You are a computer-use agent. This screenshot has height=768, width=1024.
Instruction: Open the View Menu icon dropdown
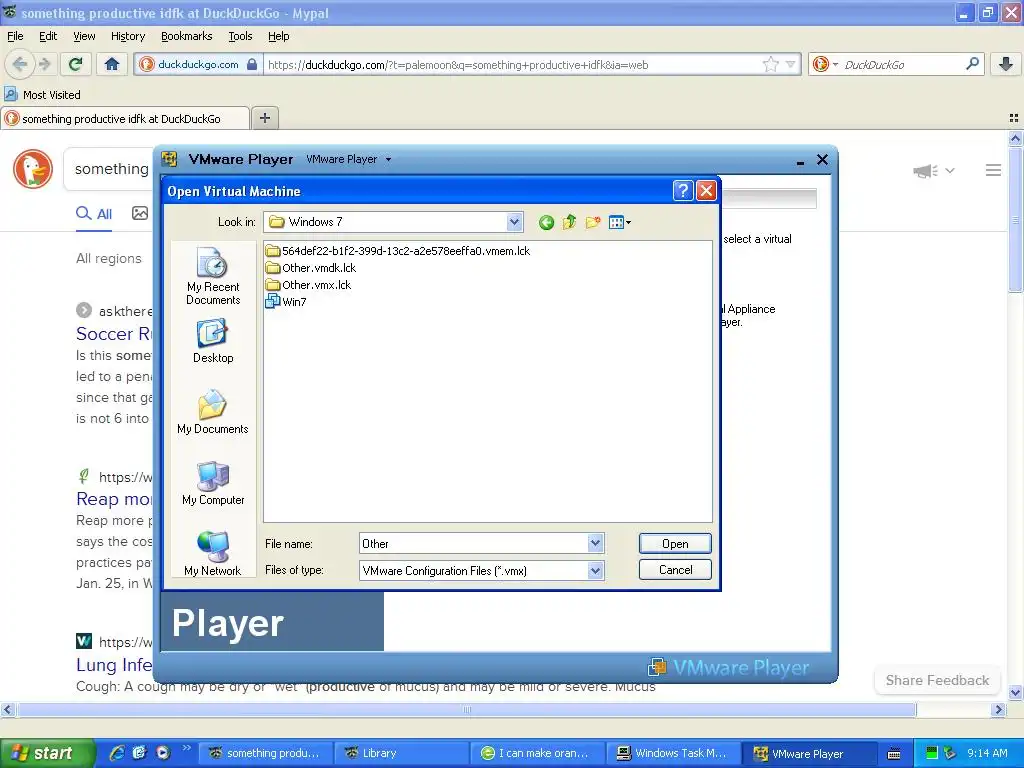point(619,223)
